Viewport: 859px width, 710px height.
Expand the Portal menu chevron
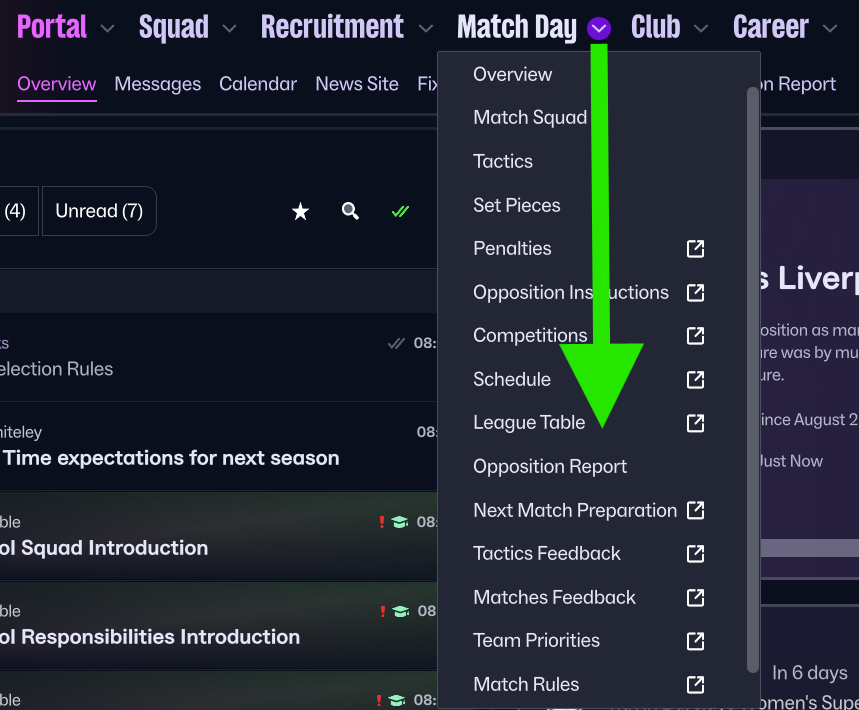[x=108, y=29]
